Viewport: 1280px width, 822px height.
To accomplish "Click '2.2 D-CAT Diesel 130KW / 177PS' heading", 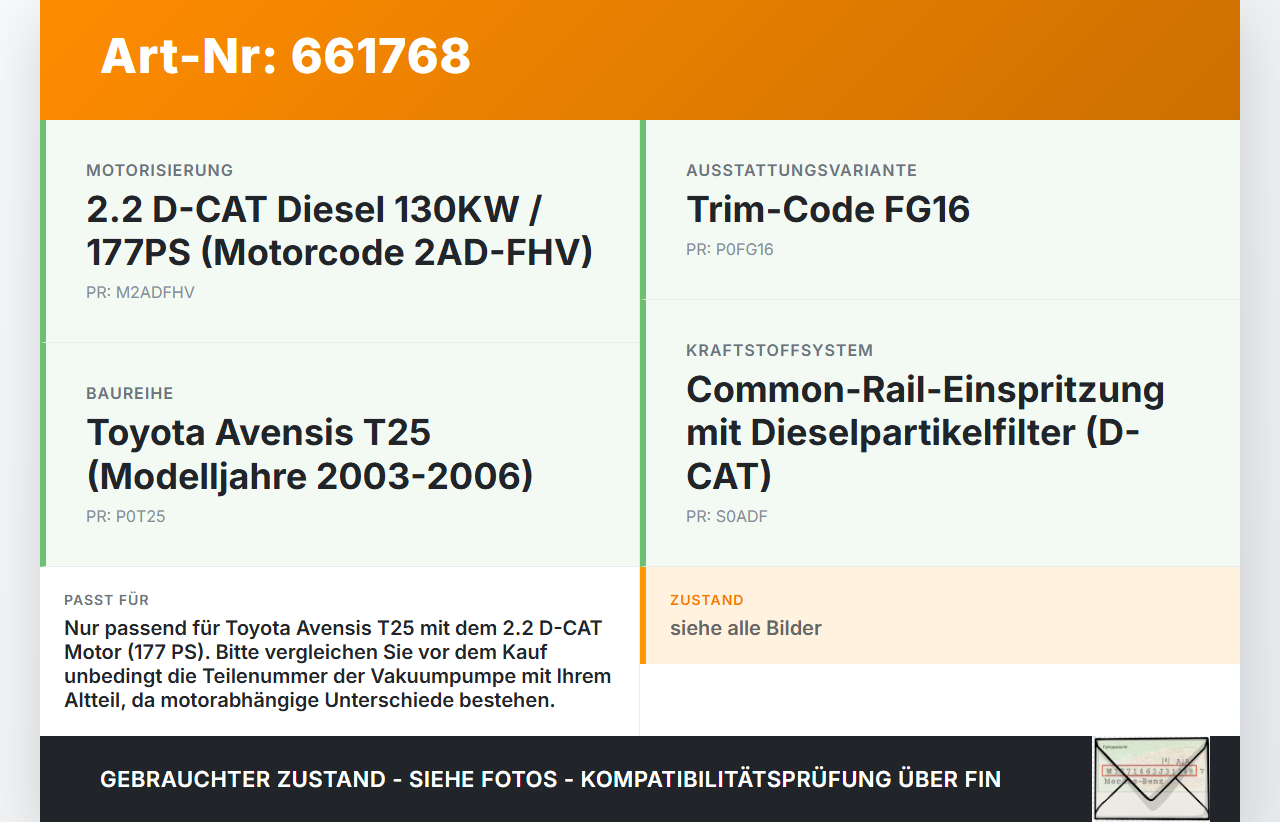I will pos(340,231).
